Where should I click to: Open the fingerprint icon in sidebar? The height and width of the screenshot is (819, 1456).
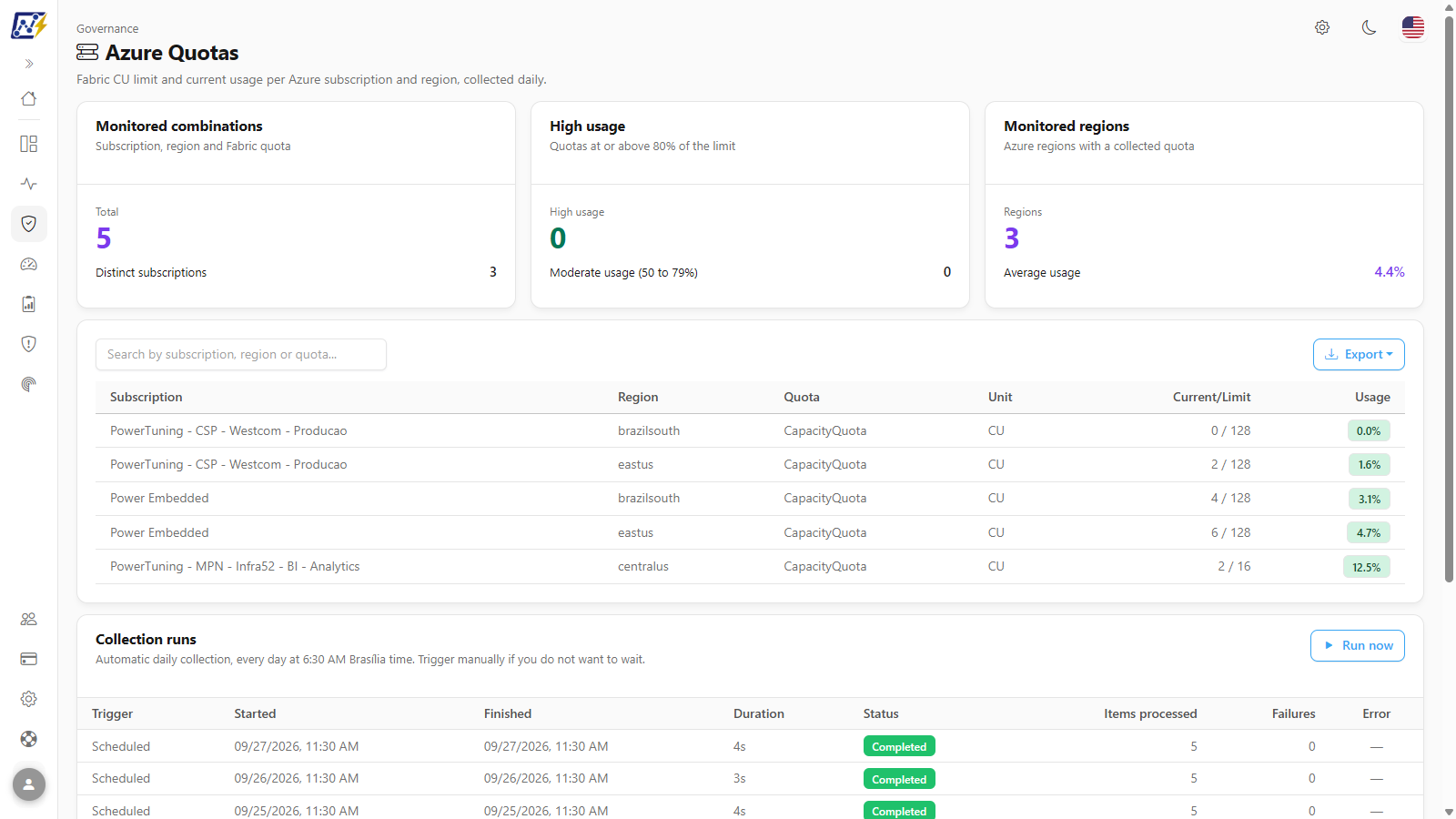pyautogui.click(x=29, y=384)
